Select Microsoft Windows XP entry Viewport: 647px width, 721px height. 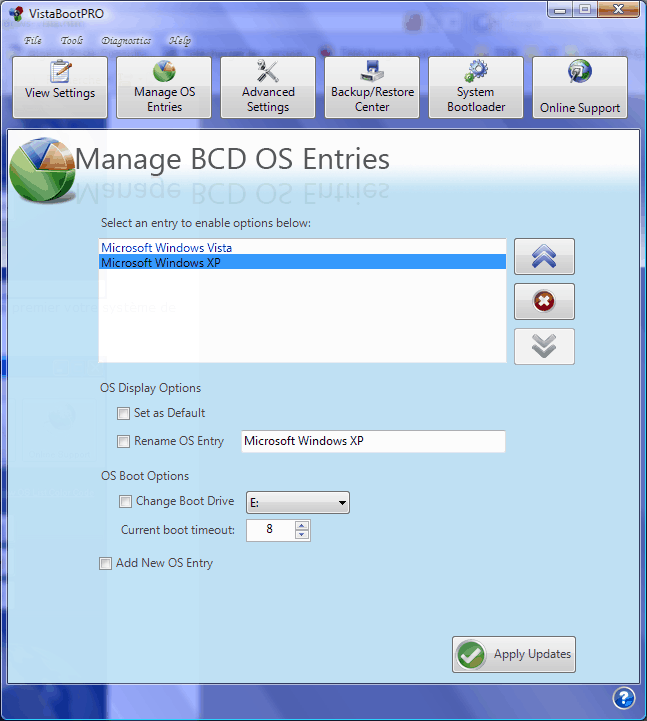(302, 263)
